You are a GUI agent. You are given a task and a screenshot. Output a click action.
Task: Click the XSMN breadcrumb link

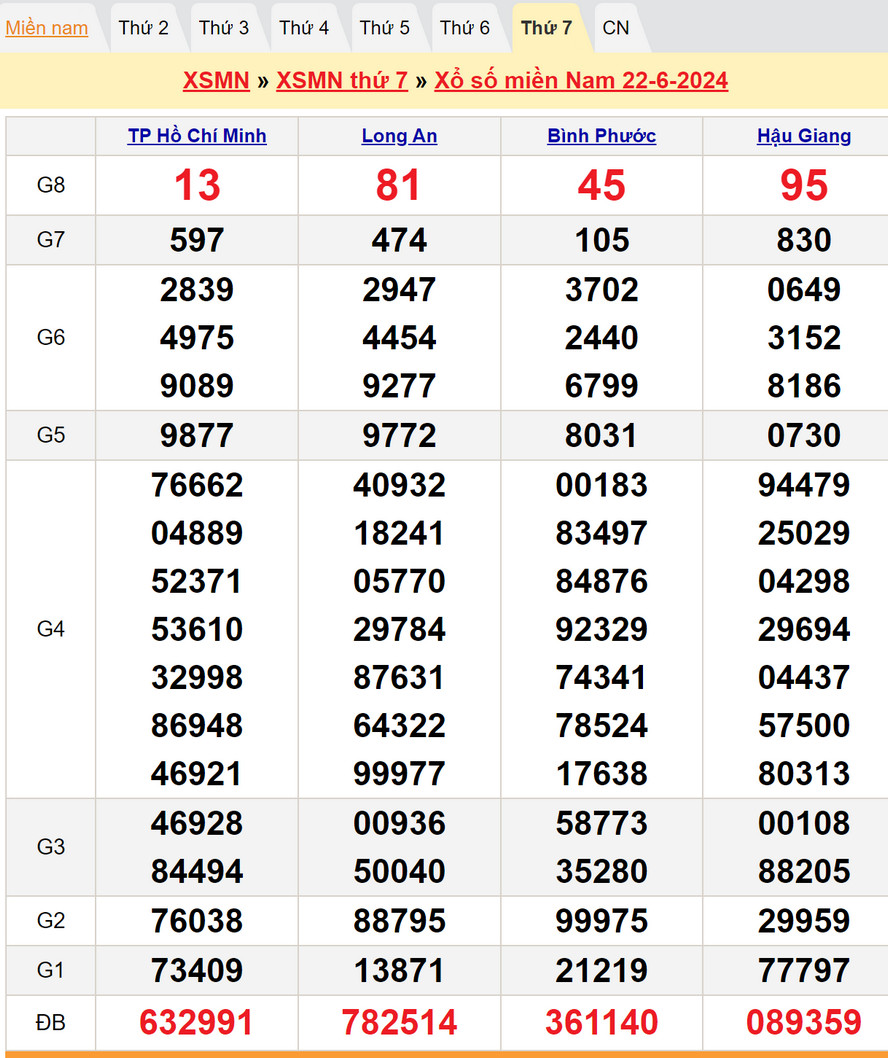(x=216, y=80)
